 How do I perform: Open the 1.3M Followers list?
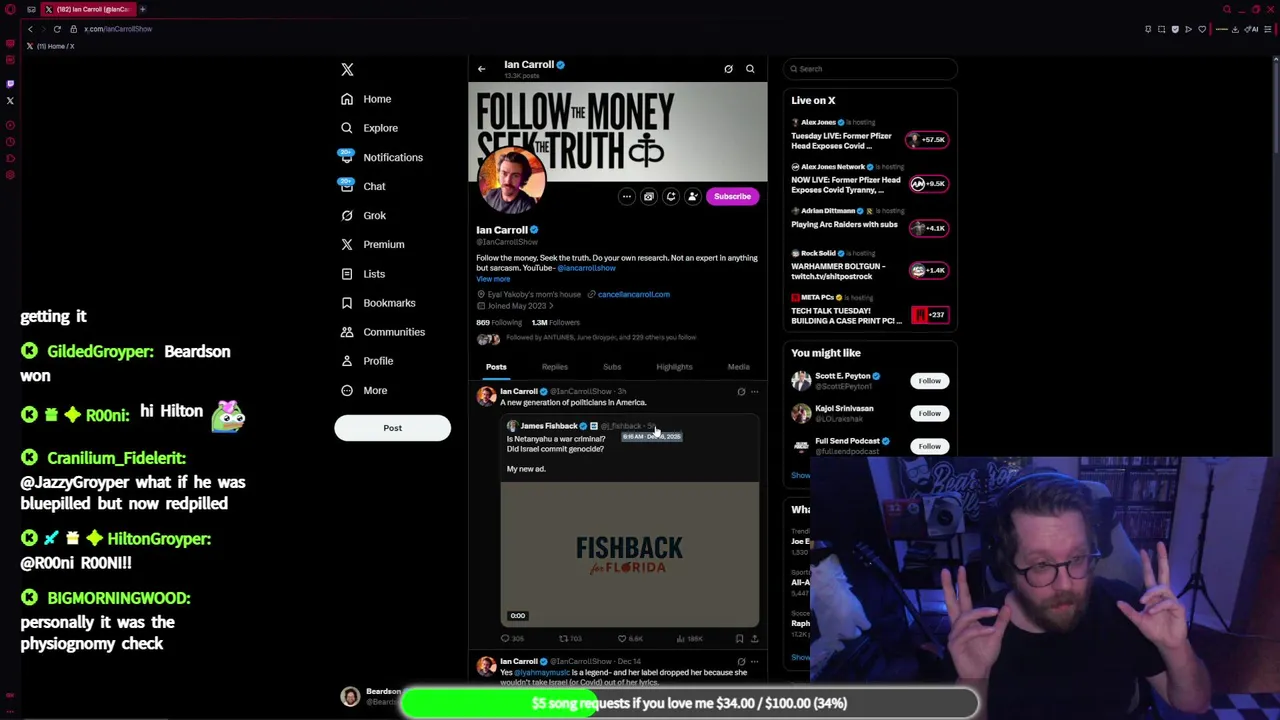coord(555,323)
